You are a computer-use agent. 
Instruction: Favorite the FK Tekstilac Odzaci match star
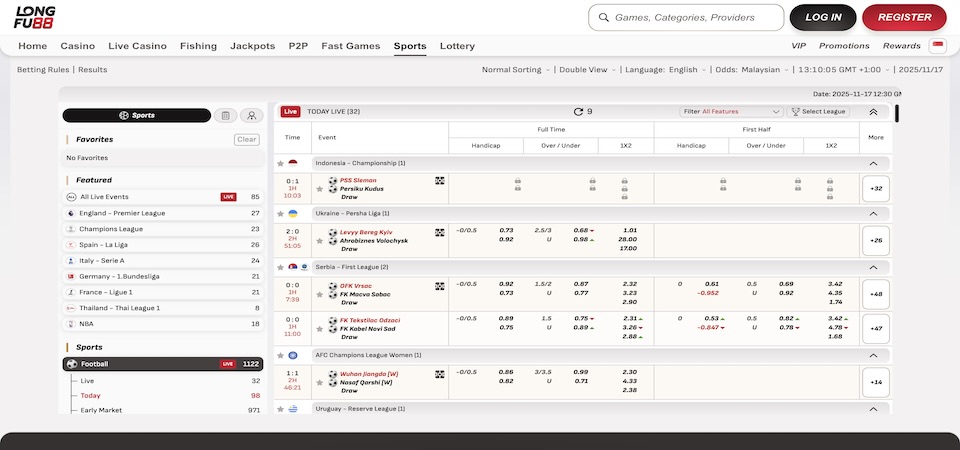click(319, 329)
